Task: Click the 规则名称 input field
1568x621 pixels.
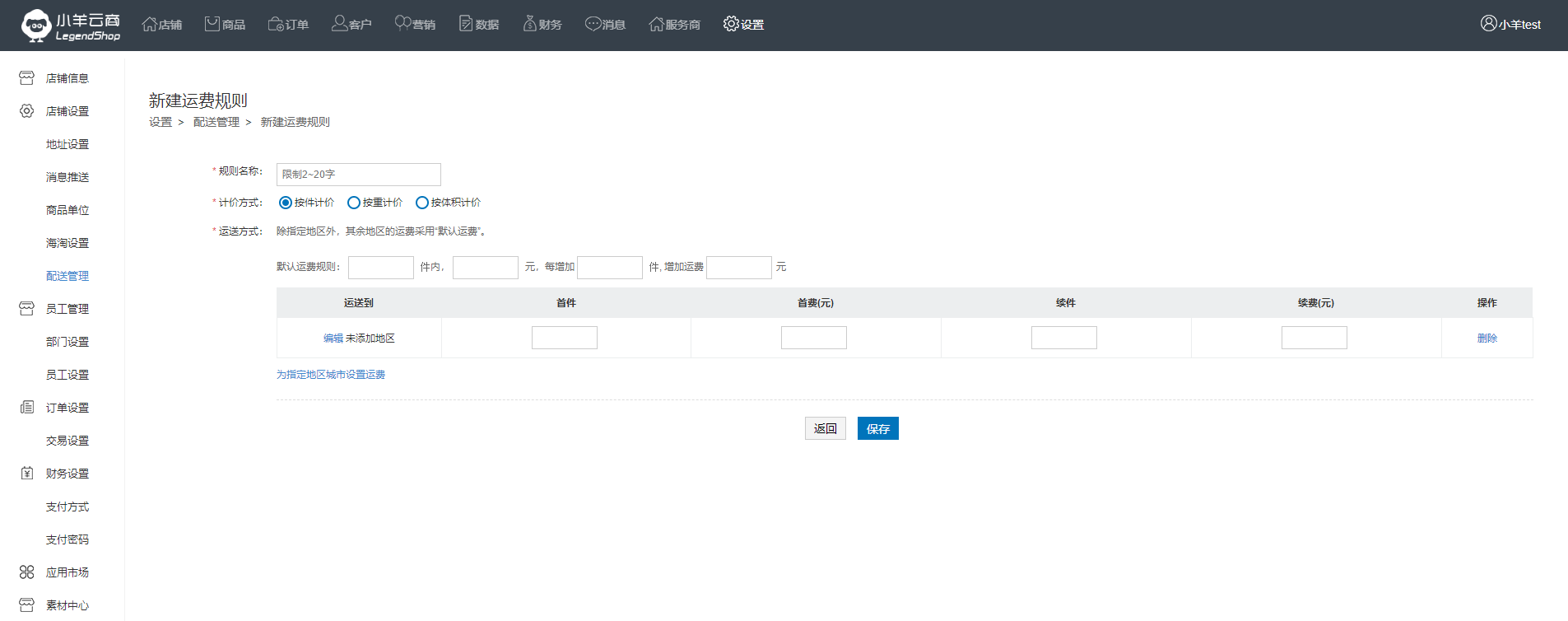Action: click(358, 175)
